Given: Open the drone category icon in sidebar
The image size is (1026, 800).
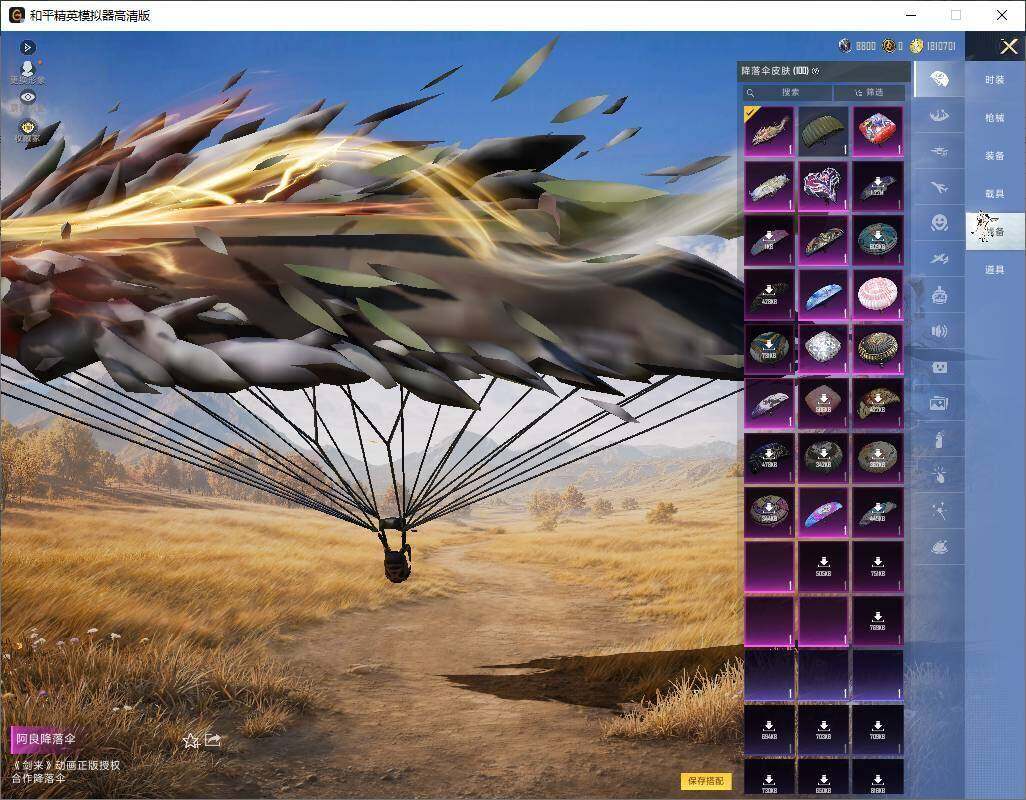Looking at the screenshot, I should pyautogui.click(x=939, y=152).
